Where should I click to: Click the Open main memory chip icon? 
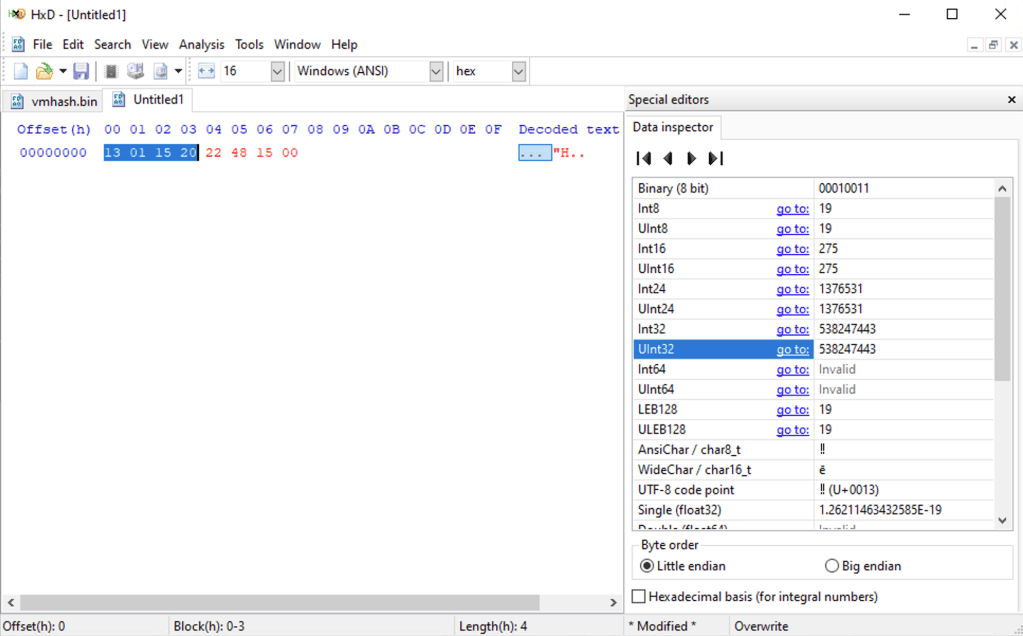tap(111, 71)
